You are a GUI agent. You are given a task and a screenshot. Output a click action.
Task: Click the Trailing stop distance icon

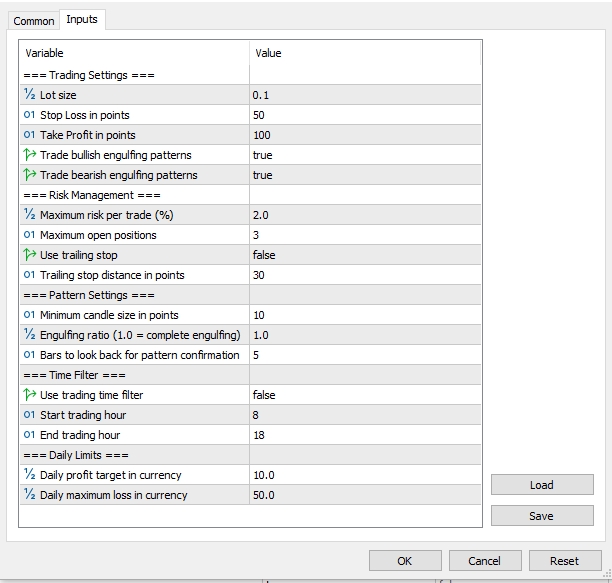coord(30,274)
